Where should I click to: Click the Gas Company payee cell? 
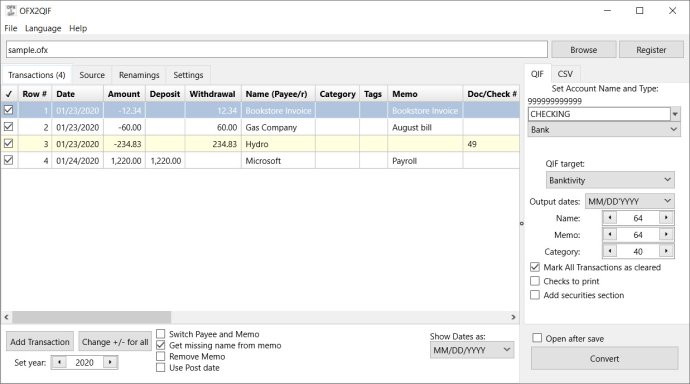[x=278, y=127]
